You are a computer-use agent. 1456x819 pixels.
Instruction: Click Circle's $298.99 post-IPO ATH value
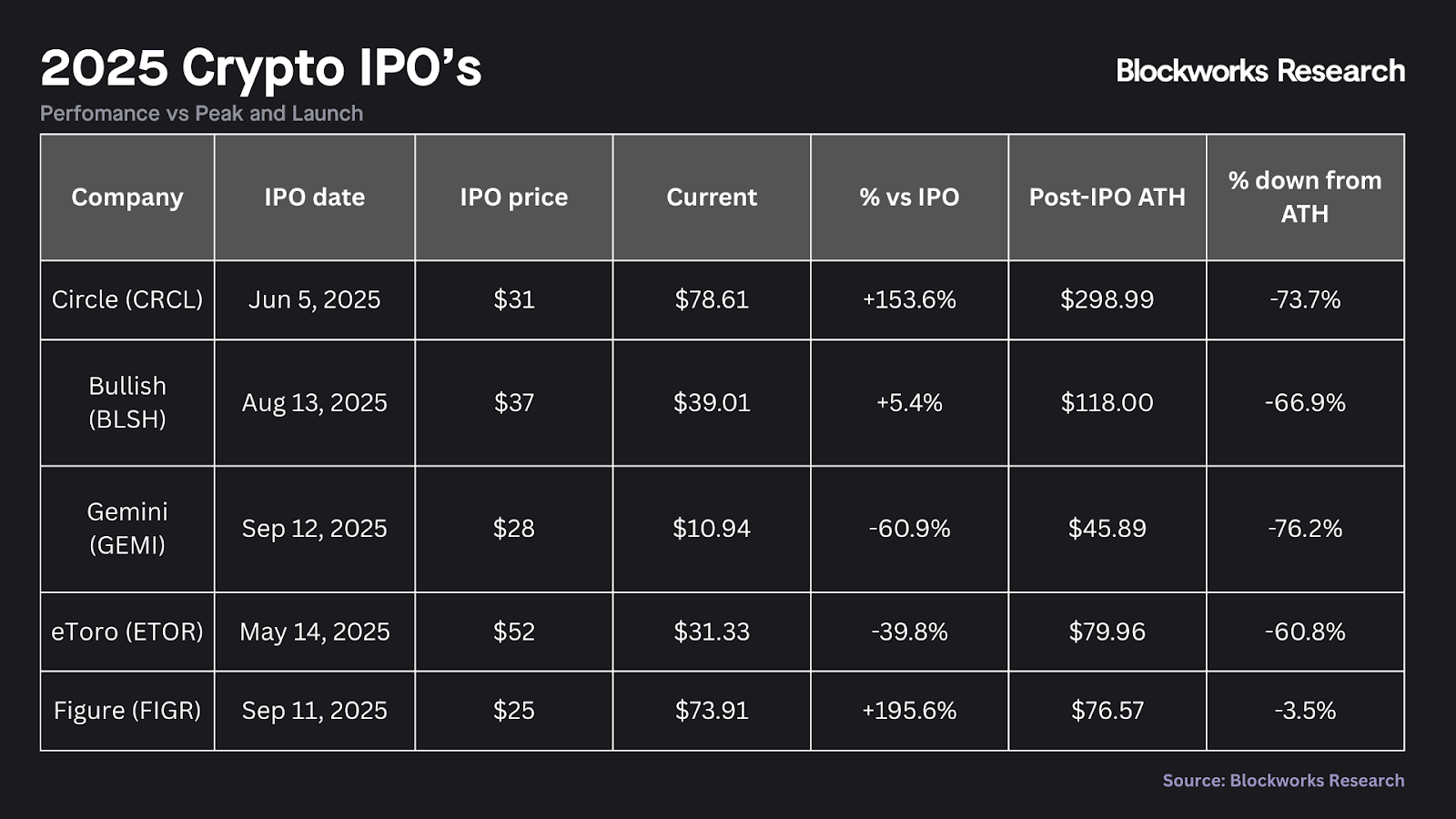pos(1107,299)
